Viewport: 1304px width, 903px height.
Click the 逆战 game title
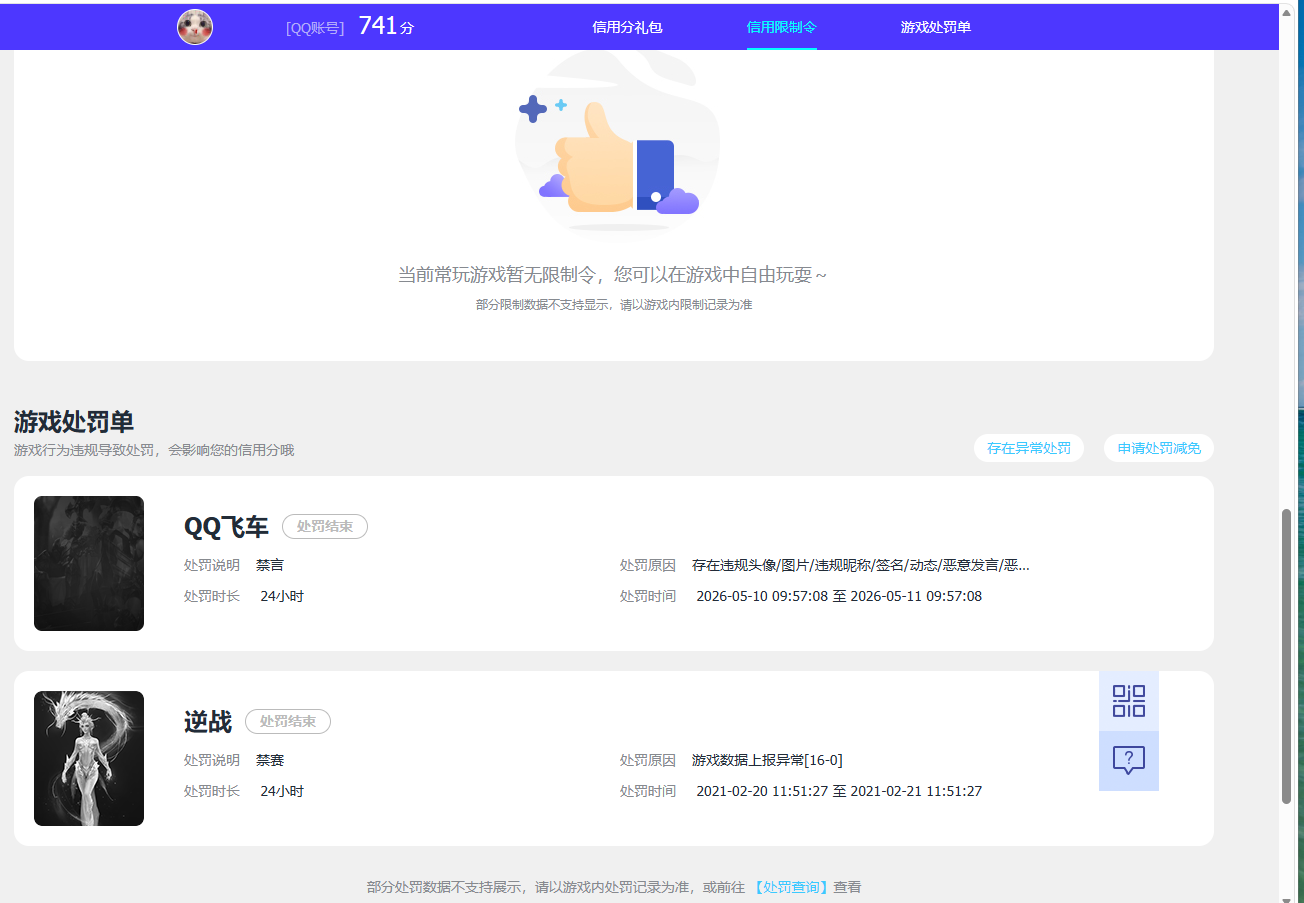208,722
